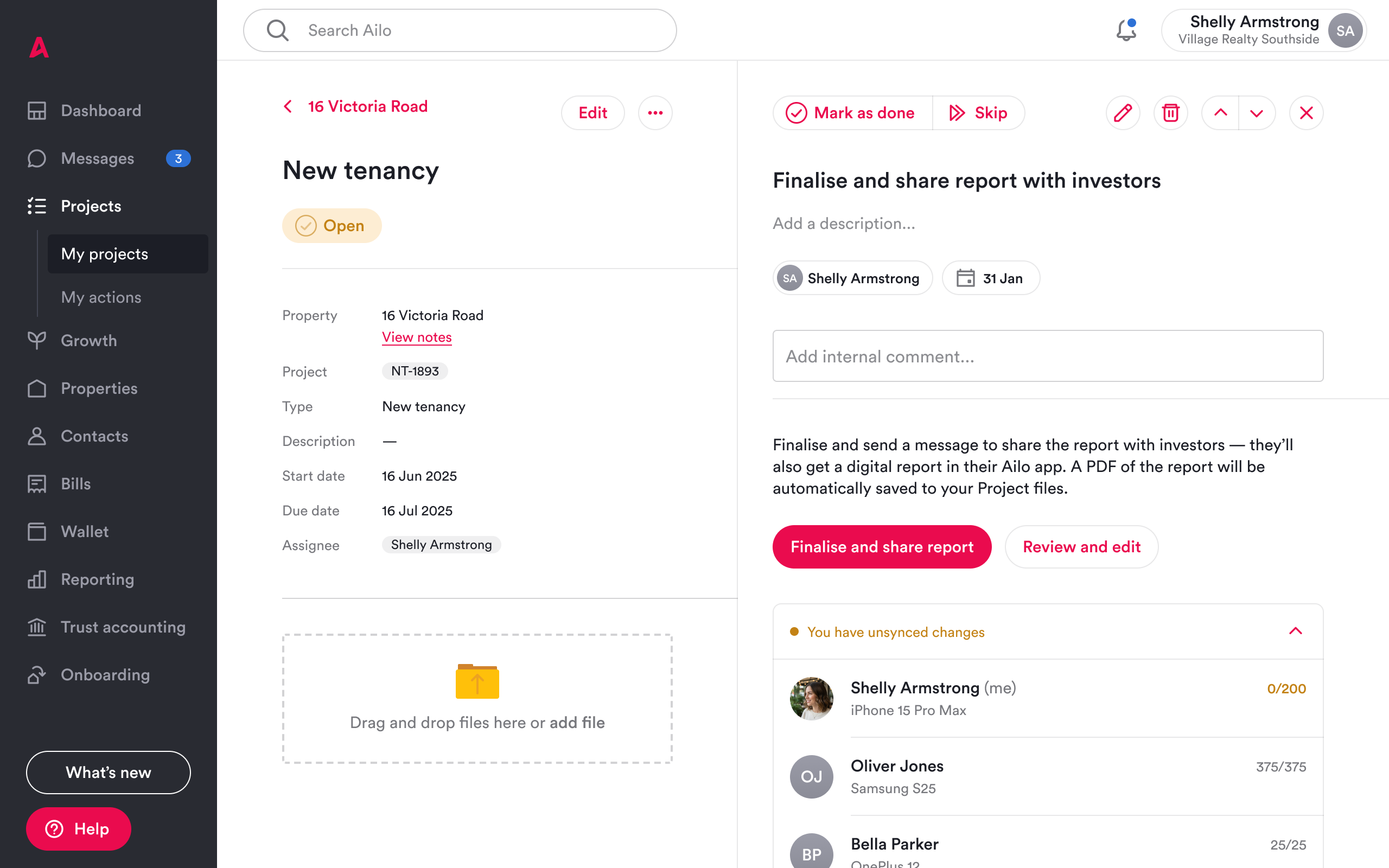
Task: Navigate to Trust accounting in sidebar
Action: (x=123, y=627)
